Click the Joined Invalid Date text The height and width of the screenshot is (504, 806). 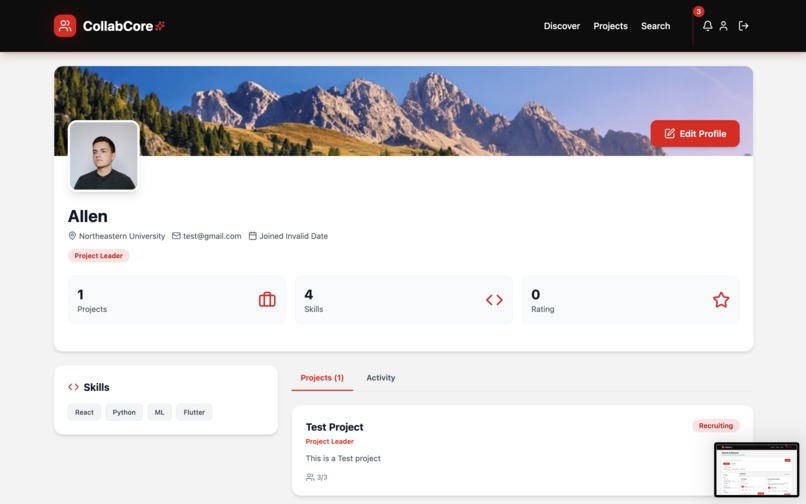click(294, 236)
